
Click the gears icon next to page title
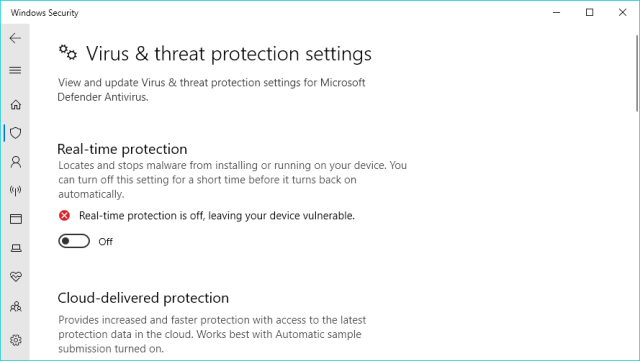(68, 53)
